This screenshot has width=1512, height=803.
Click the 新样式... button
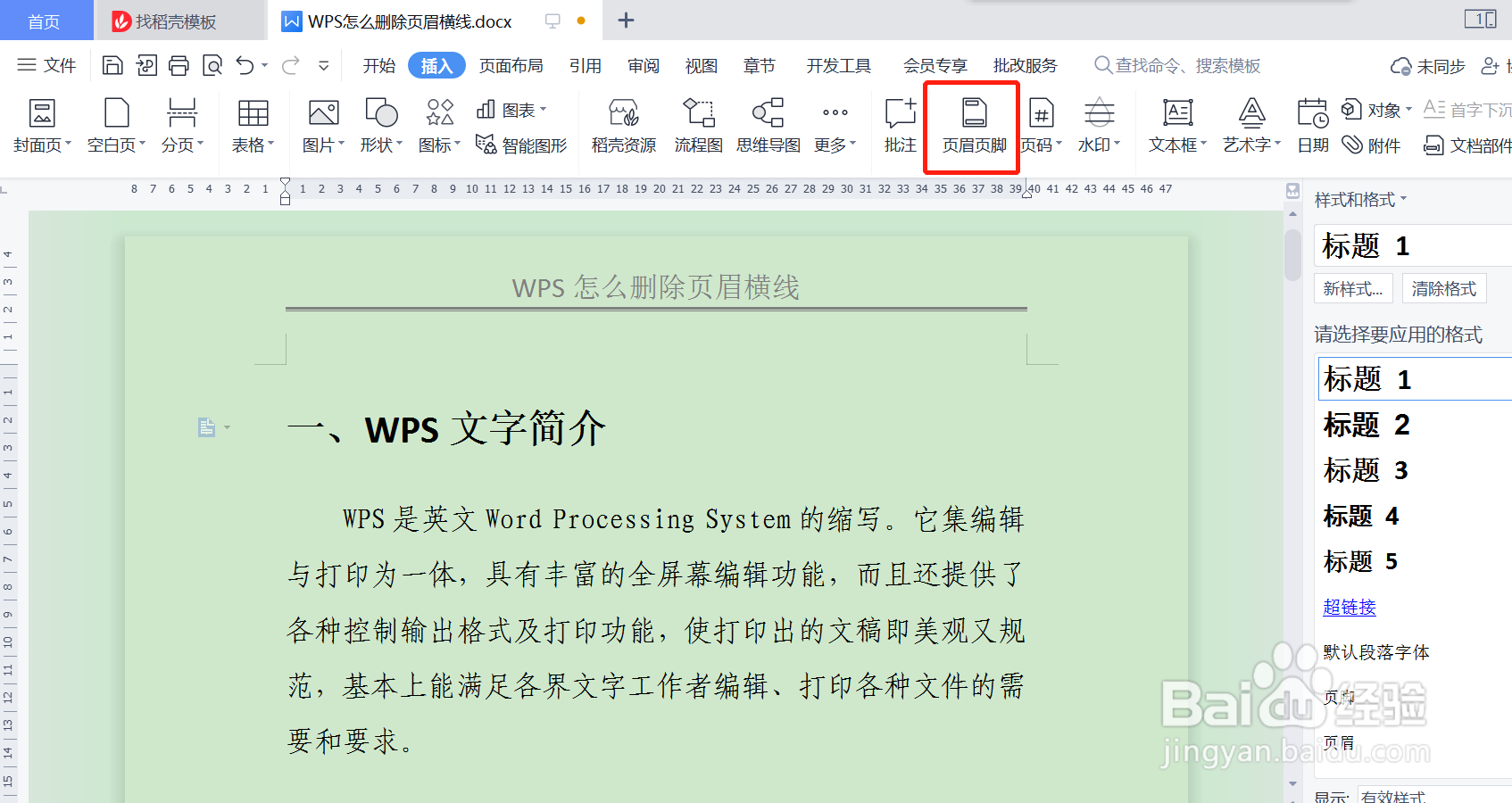1353,288
